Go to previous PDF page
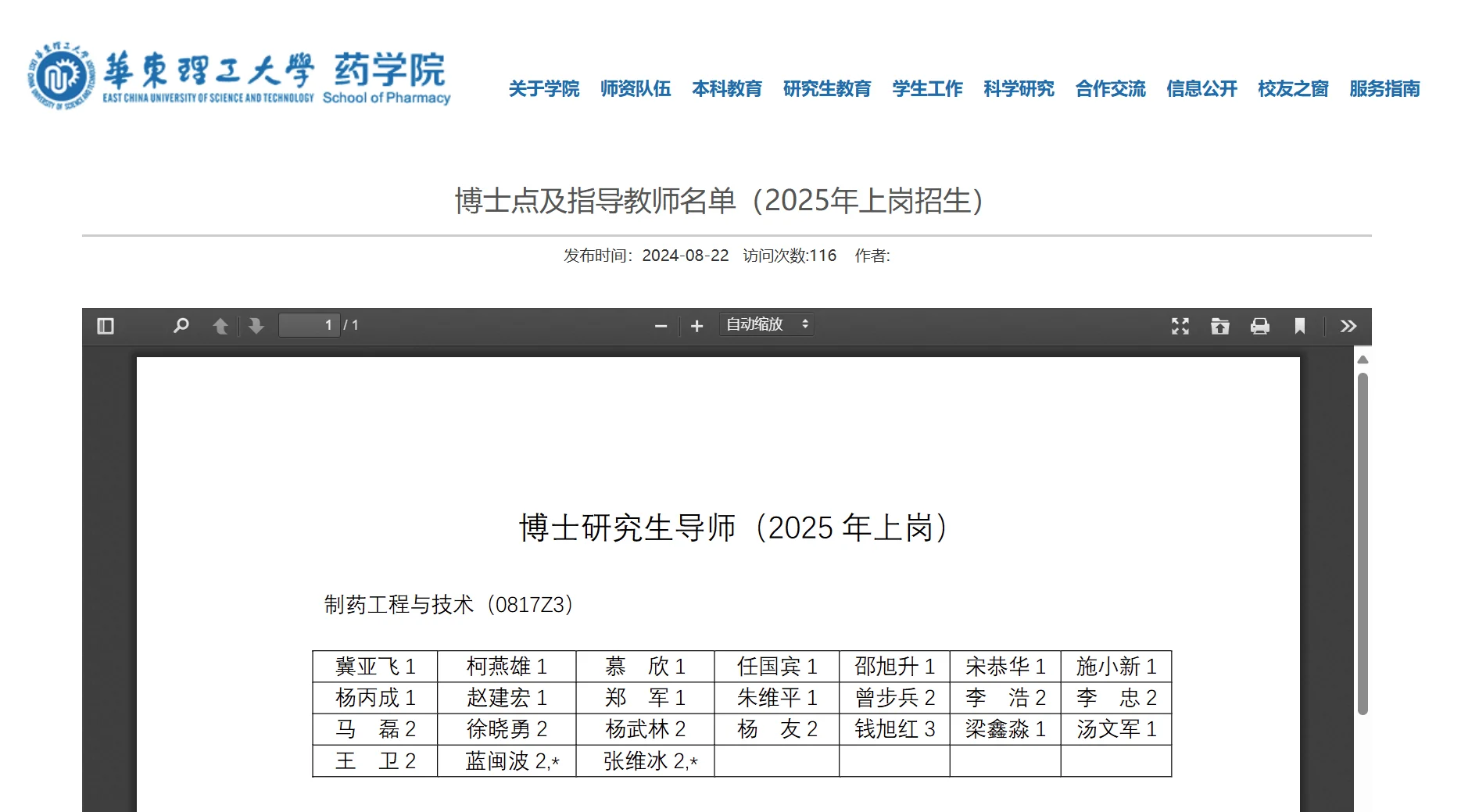Image resolution: width=1461 pixels, height=812 pixels. point(220,326)
